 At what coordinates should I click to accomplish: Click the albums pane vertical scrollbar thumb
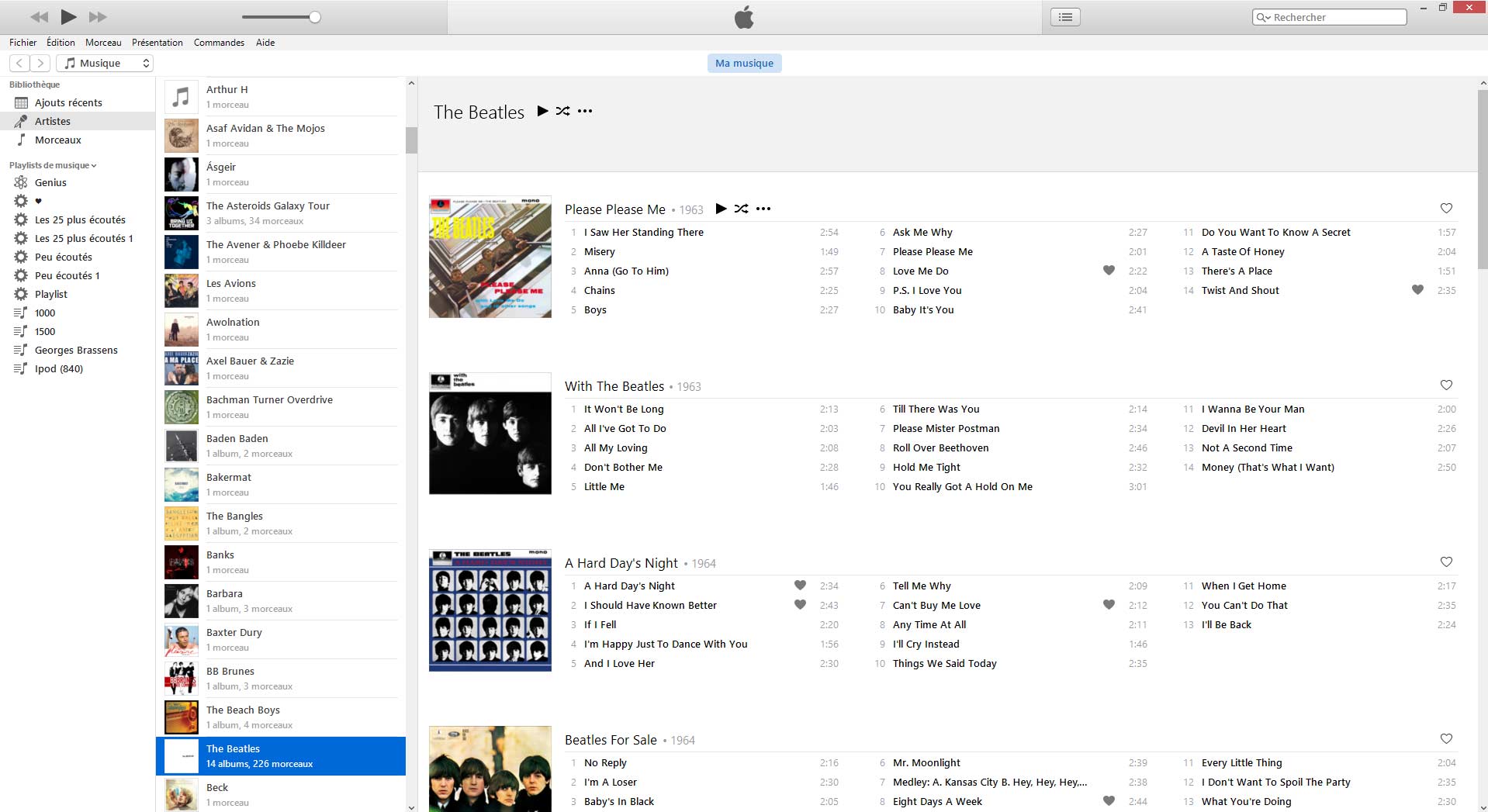1483,178
